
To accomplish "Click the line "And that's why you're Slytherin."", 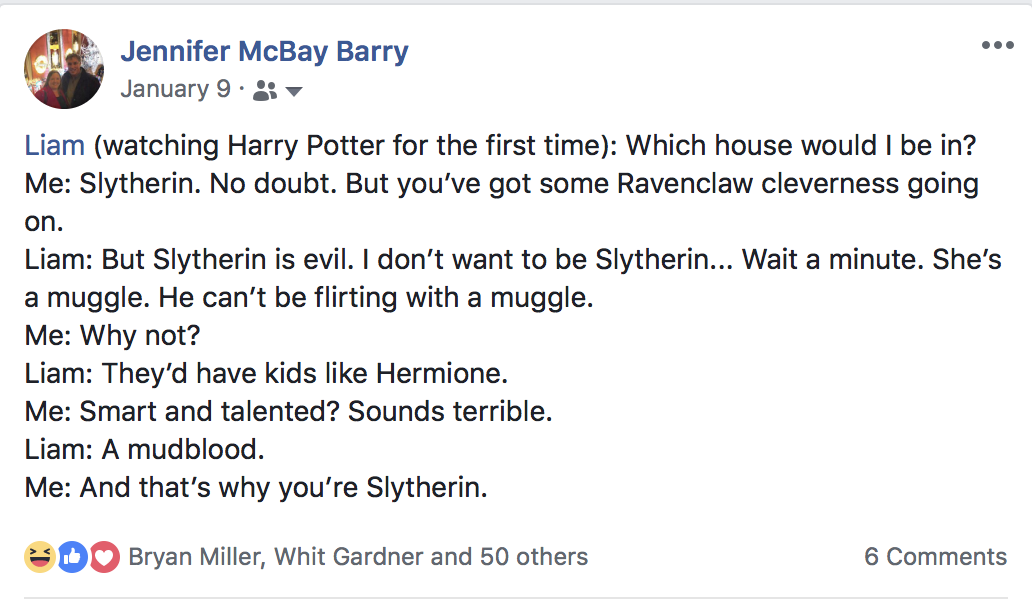I will click(283, 489).
